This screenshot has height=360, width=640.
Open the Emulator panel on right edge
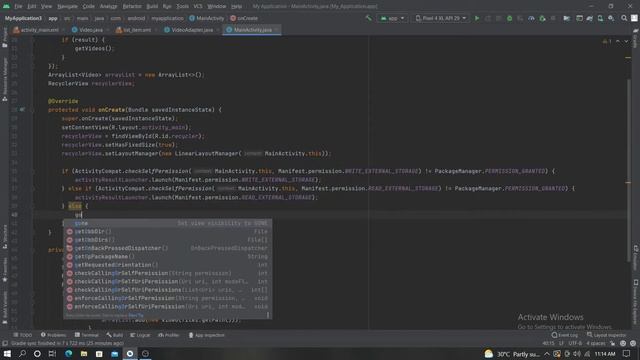(636, 257)
